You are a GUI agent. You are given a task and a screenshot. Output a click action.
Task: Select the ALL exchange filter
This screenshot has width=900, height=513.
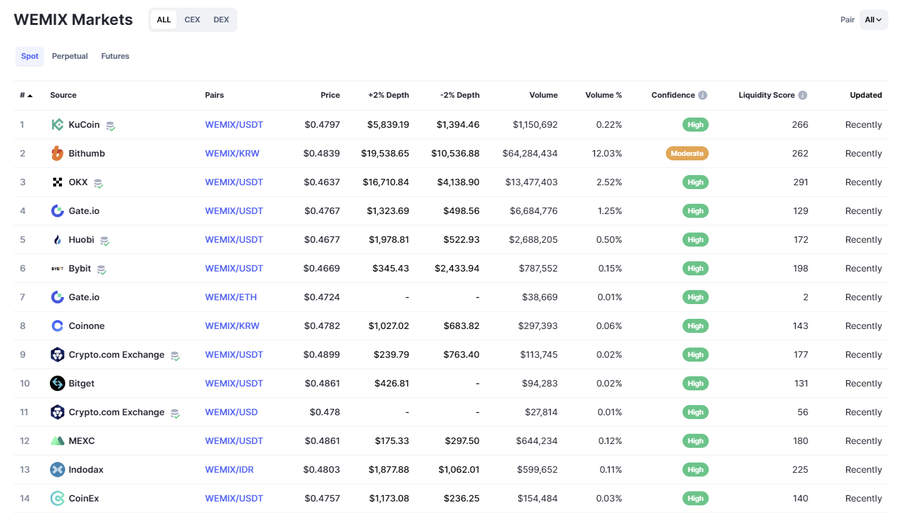click(x=164, y=20)
